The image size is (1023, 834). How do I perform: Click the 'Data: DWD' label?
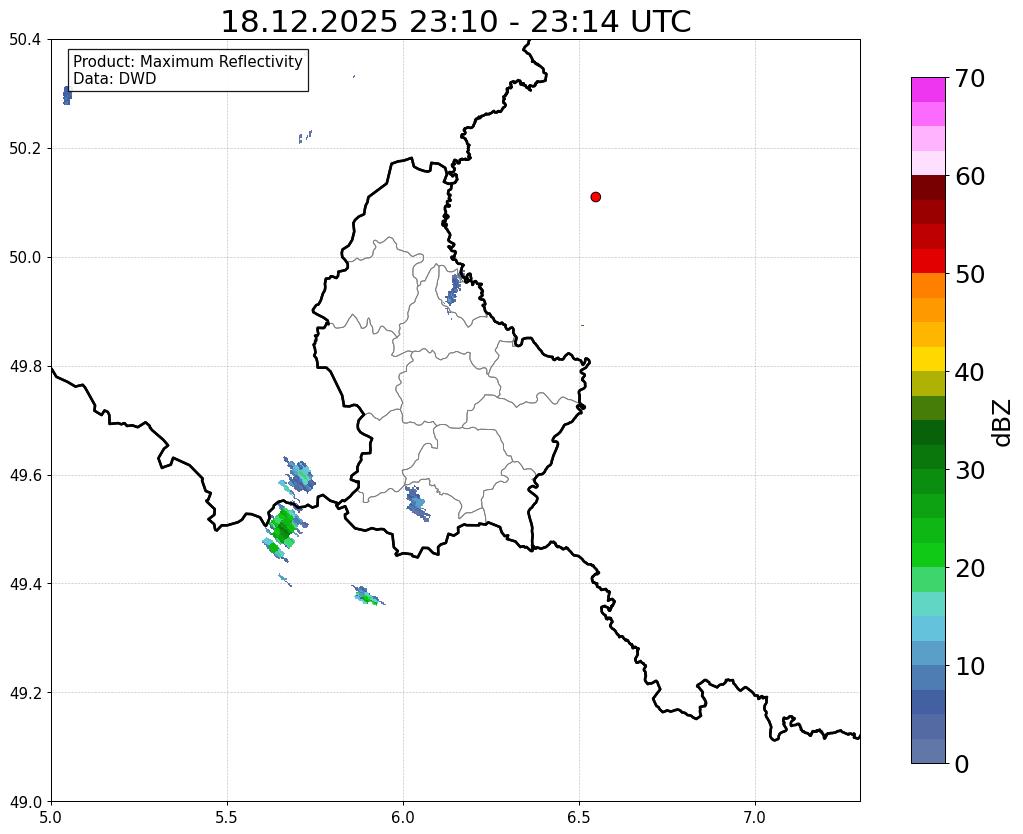pos(115,78)
